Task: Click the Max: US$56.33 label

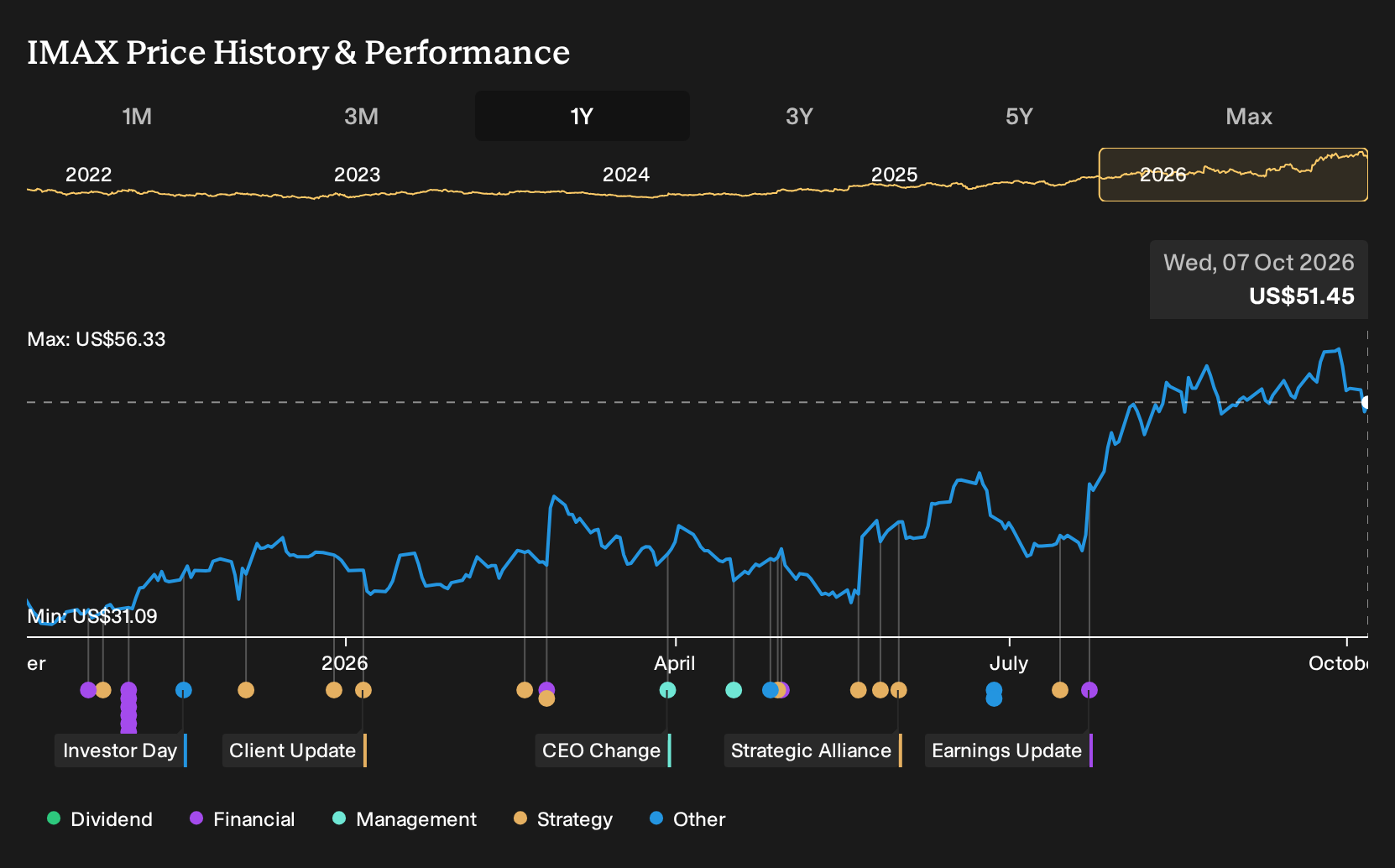Action: point(97,339)
